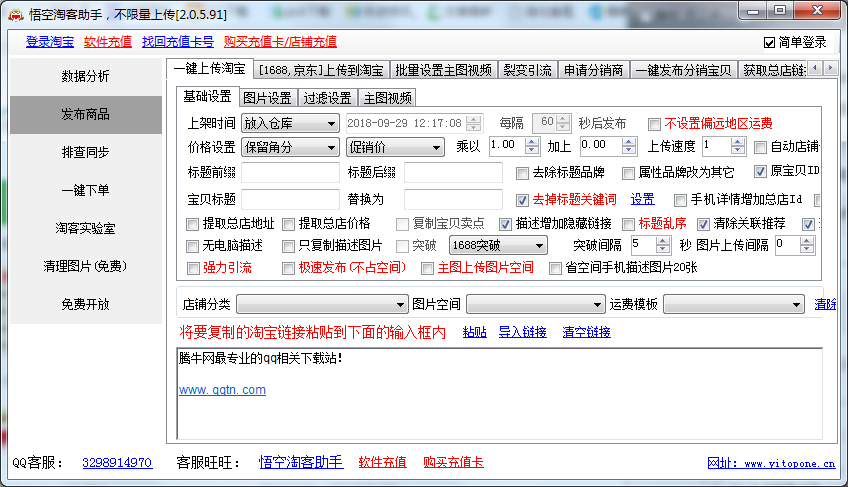Enable 极速发布(不占空间) checkbox

288,268
